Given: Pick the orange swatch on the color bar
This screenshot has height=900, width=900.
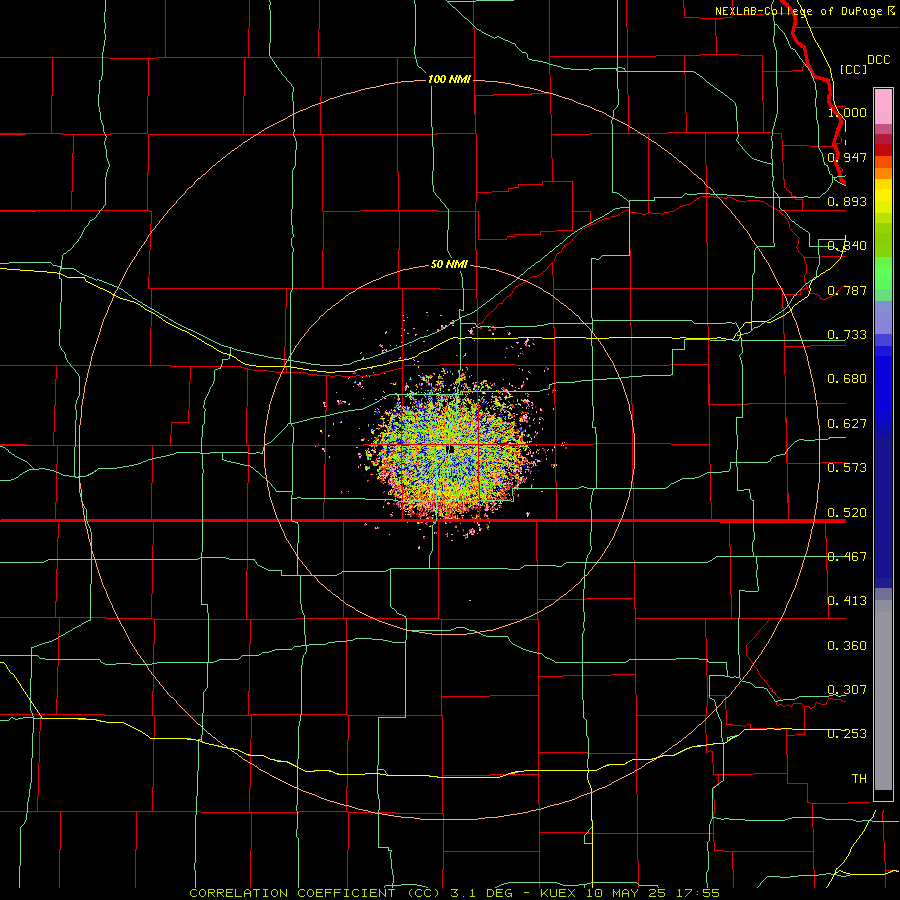Looking at the screenshot, I should tap(883, 173).
